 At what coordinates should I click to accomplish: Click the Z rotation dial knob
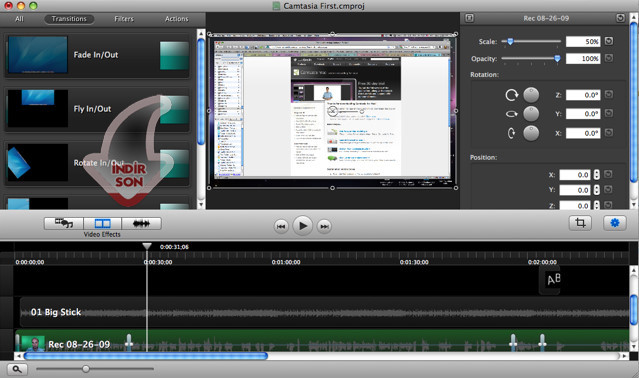pyautogui.click(x=531, y=95)
